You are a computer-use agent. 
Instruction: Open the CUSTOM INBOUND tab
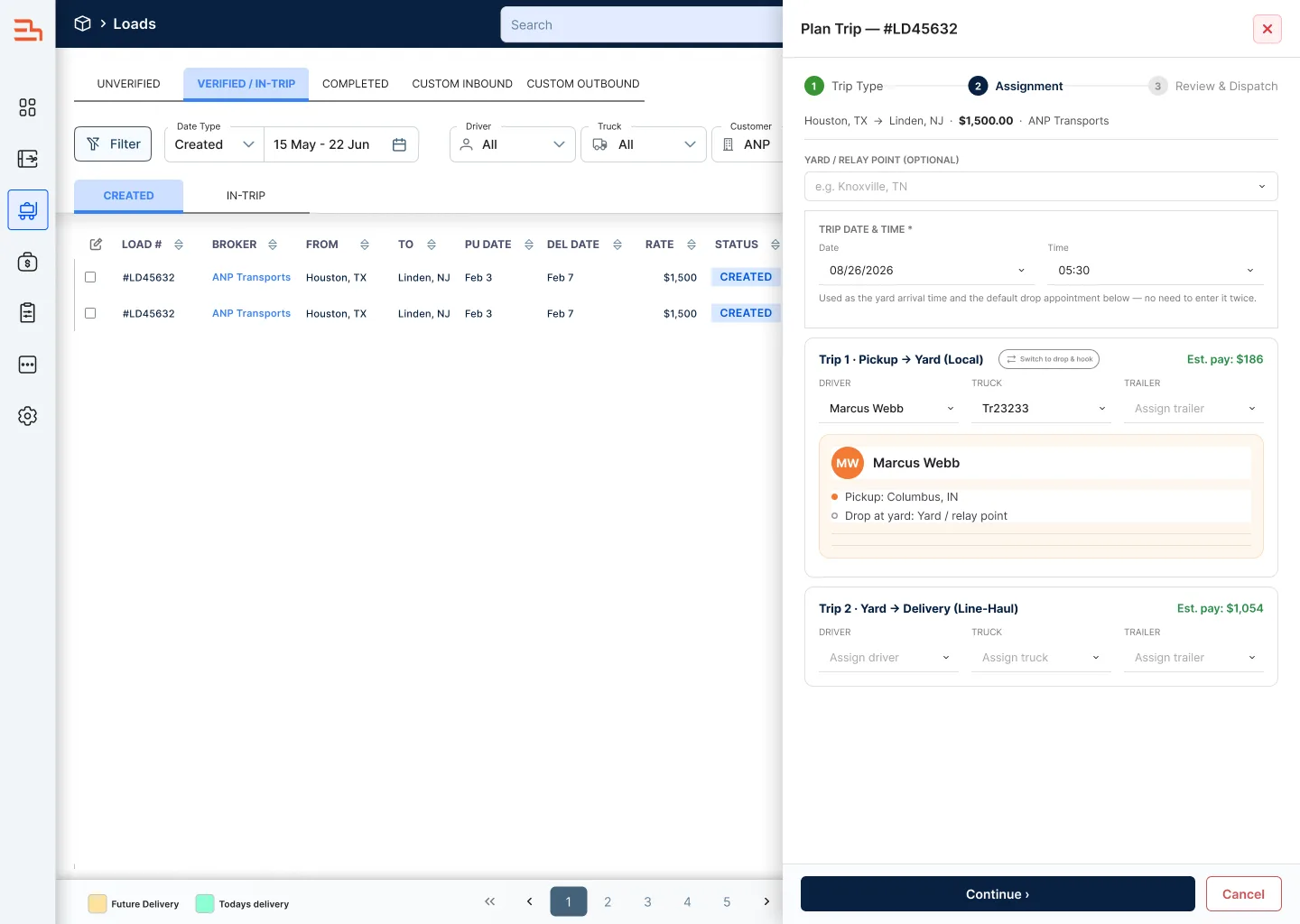(x=462, y=84)
